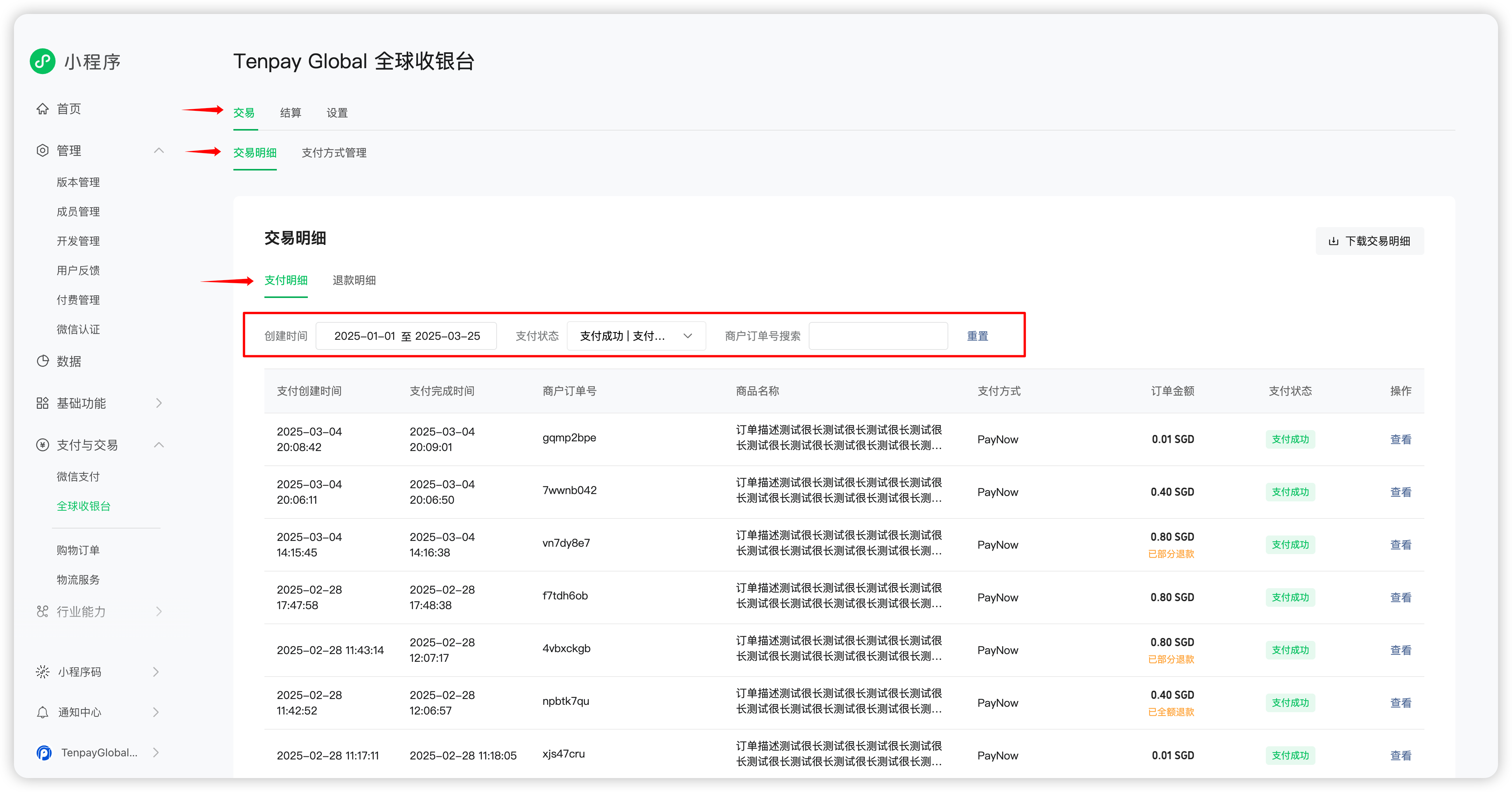Expand the 基础功能 sidebar section

pyautogui.click(x=159, y=403)
